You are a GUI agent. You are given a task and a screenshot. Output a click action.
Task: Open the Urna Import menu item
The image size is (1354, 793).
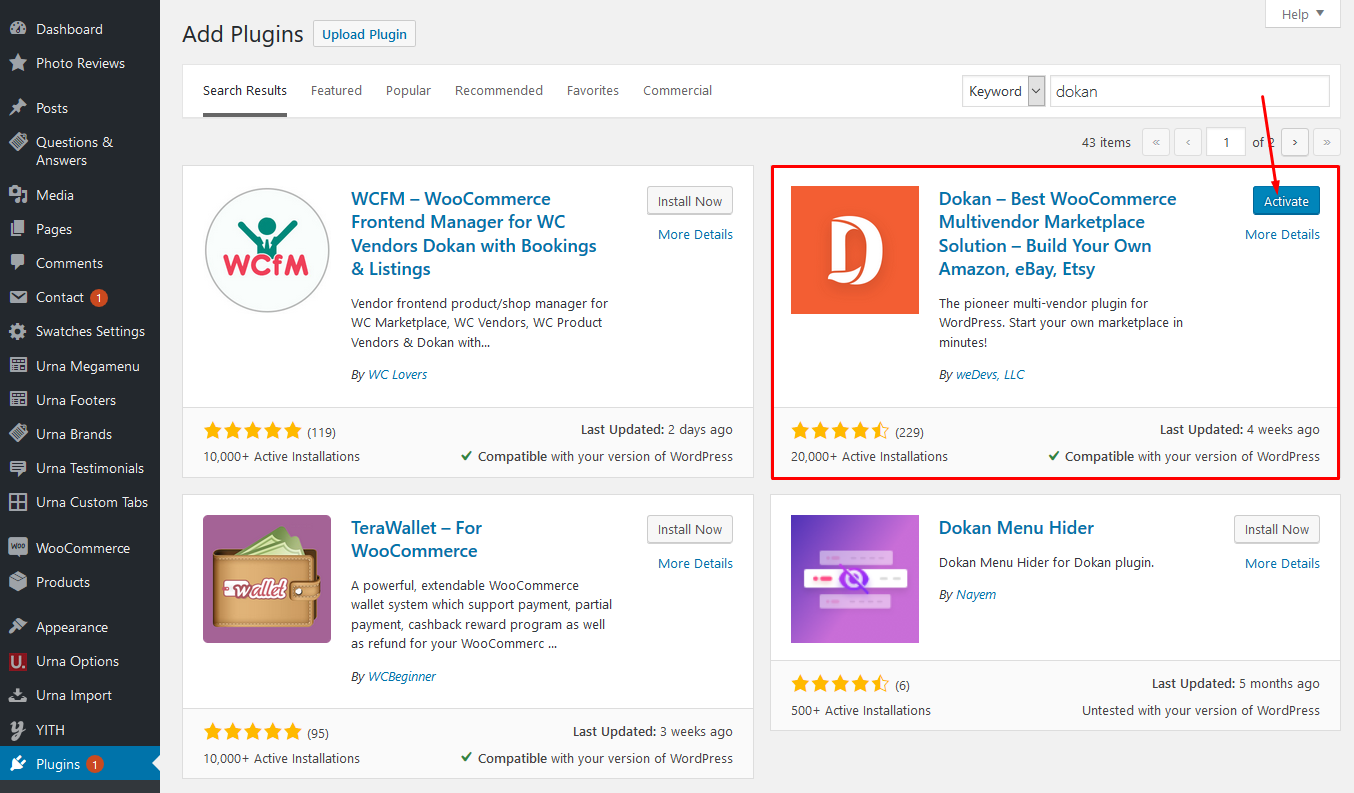tap(74, 695)
